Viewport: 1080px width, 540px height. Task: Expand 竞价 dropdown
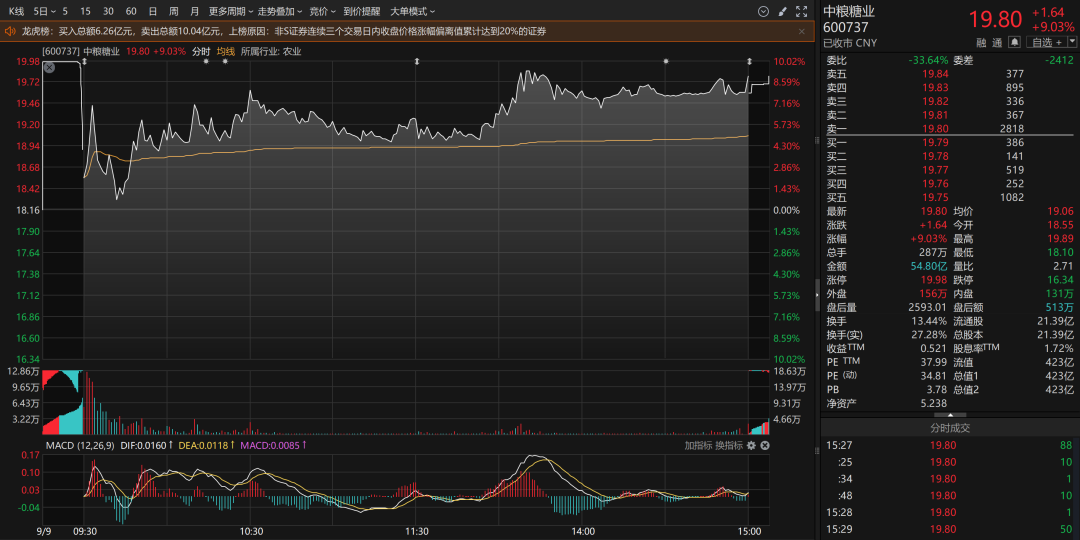click(x=322, y=12)
